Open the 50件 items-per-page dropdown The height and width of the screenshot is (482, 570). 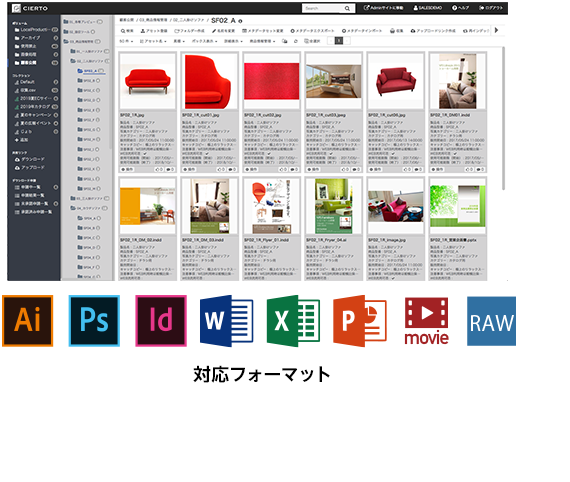click(126, 41)
